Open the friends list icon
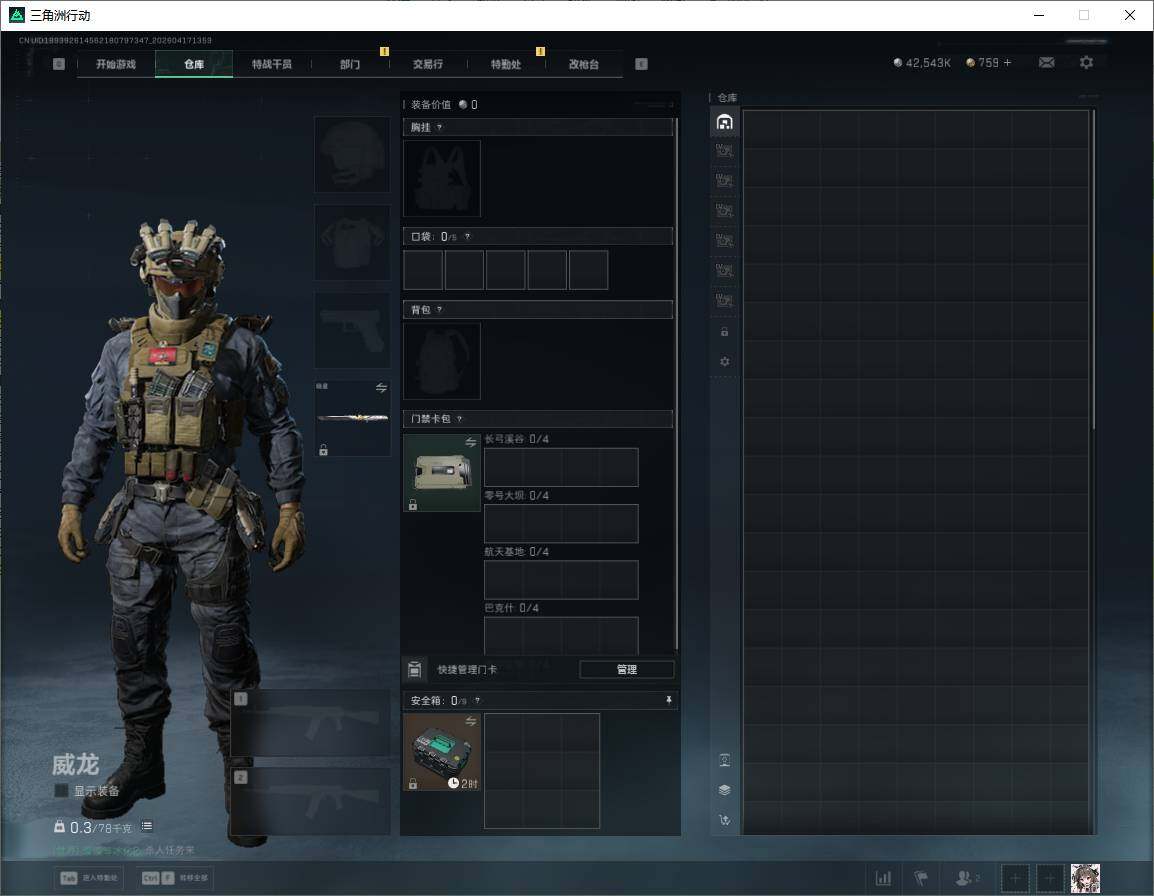This screenshot has width=1154, height=896. click(x=966, y=878)
